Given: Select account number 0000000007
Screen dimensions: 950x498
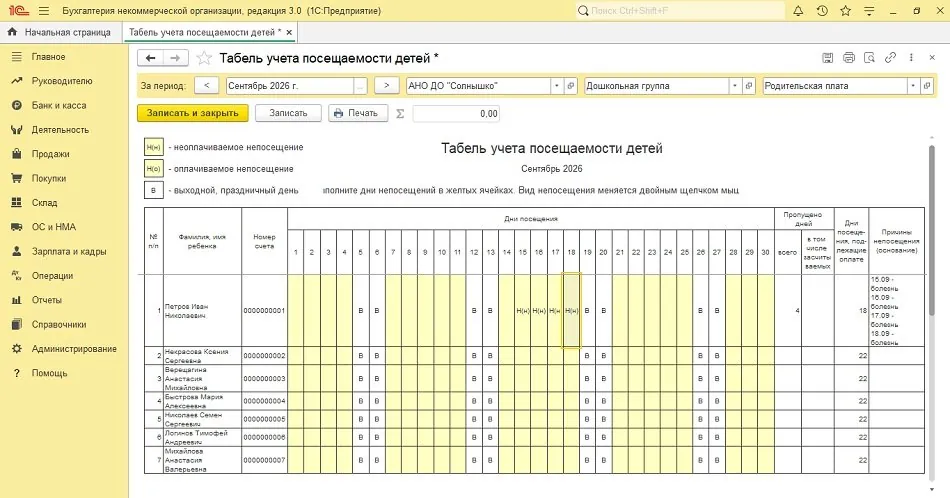Looking at the screenshot, I should click(x=264, y=460).
